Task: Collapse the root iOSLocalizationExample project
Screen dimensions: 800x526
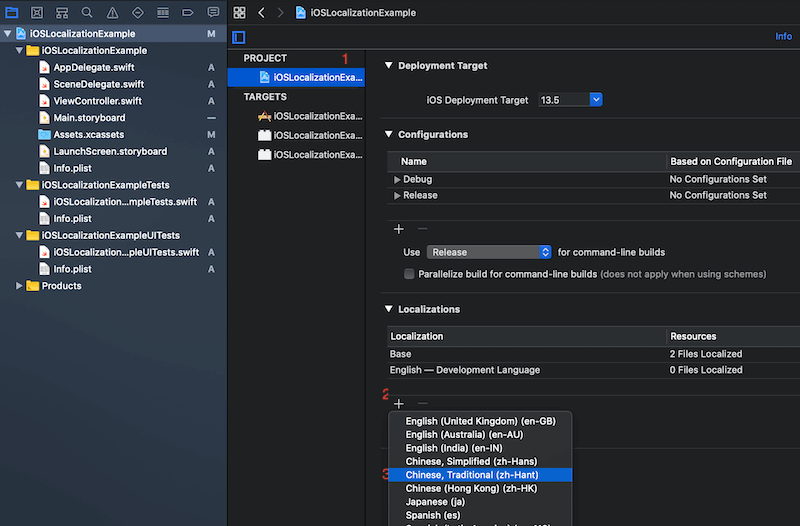Action: pyautogui.click(x=7, y=34)
